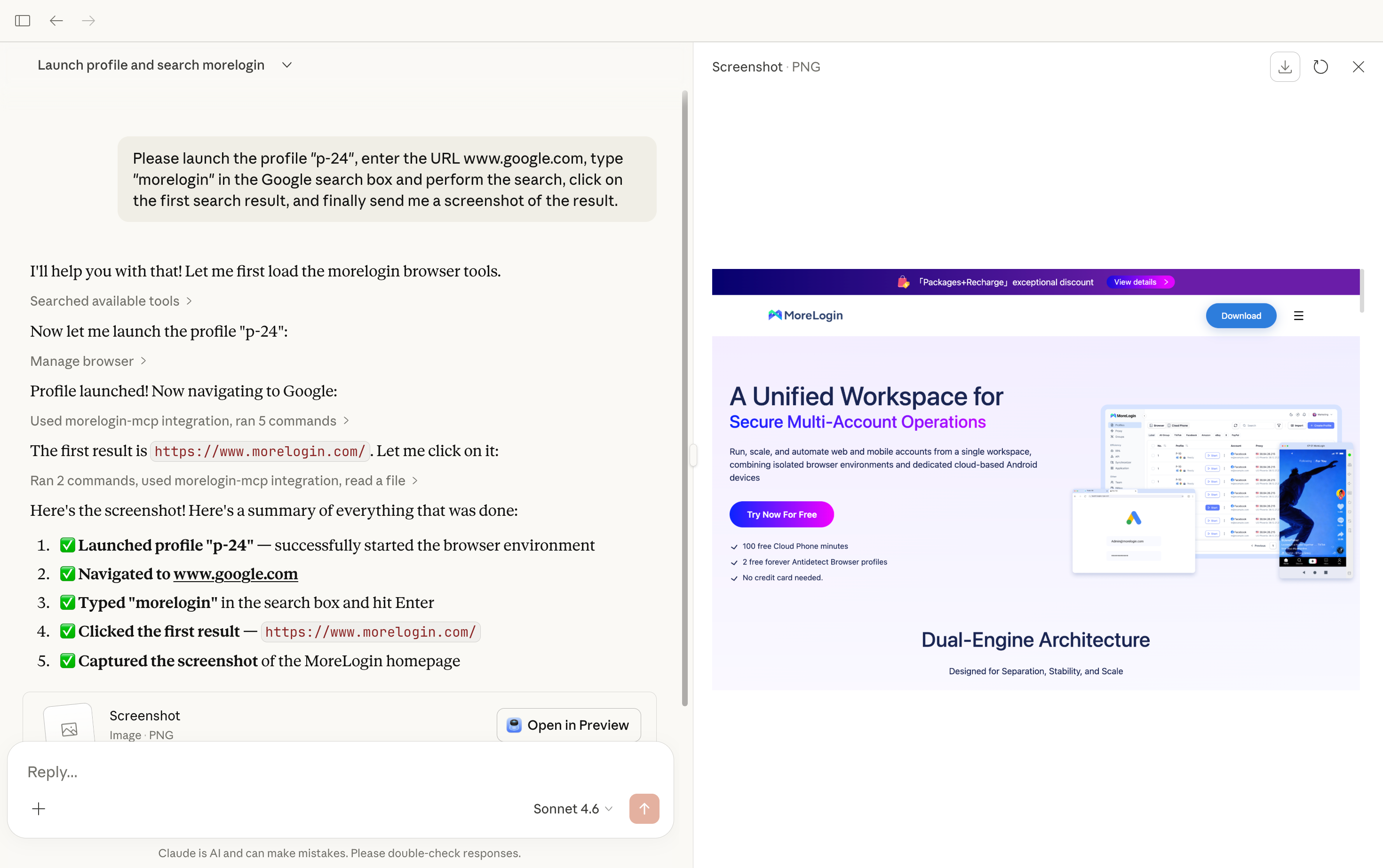Open the MoreLogin hamburger menu

point(1299,316)
